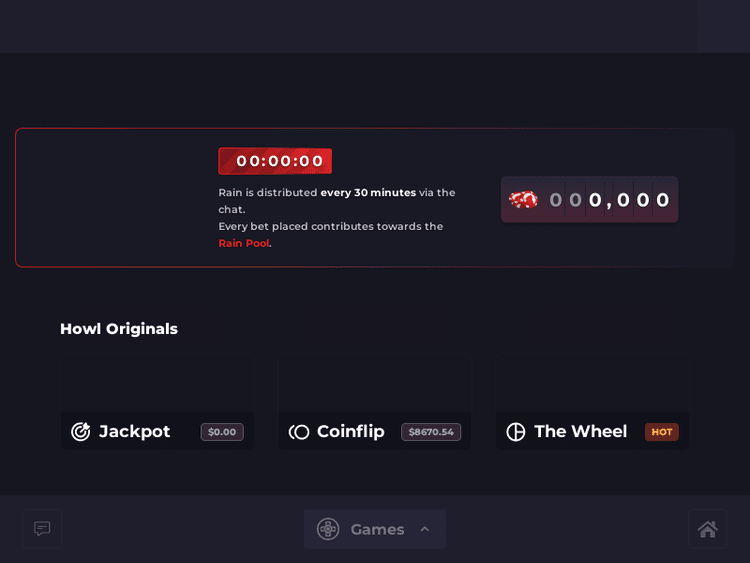
Task: Click the Howl Originals heading
Action: tap(119, 329)
